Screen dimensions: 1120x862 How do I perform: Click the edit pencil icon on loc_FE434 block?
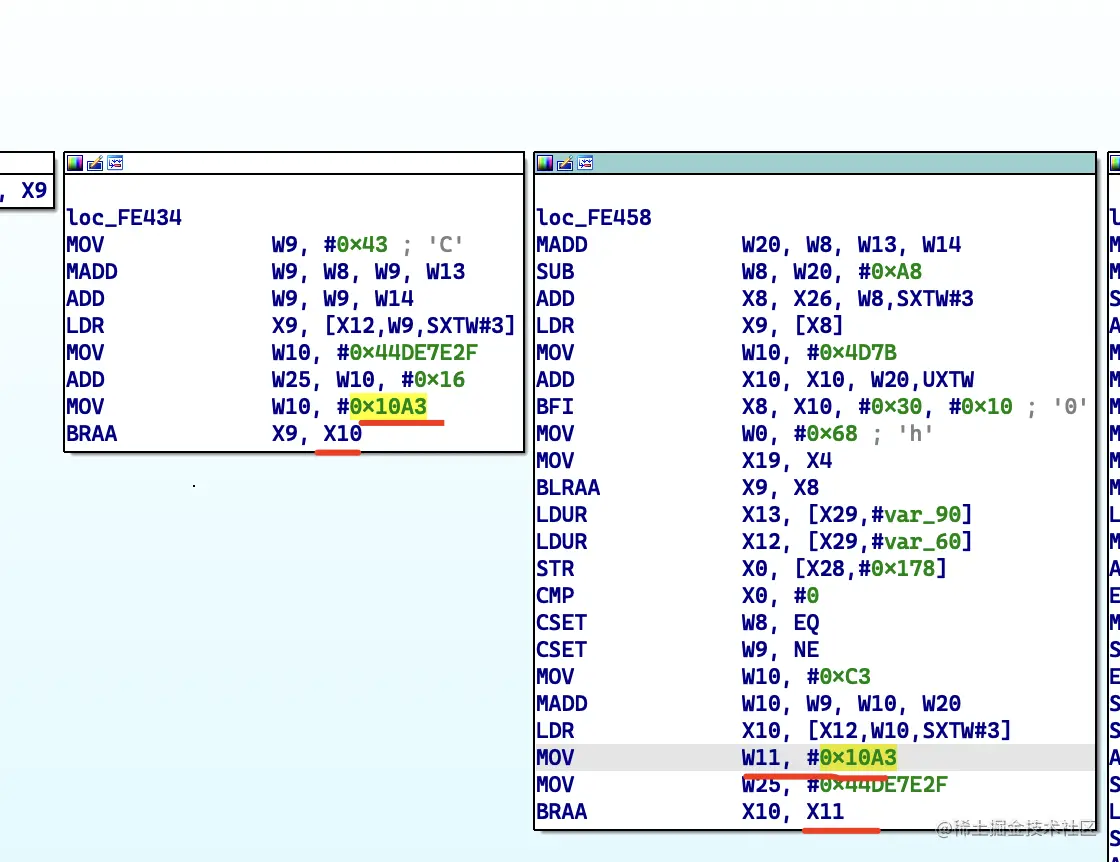coord(95,164)
